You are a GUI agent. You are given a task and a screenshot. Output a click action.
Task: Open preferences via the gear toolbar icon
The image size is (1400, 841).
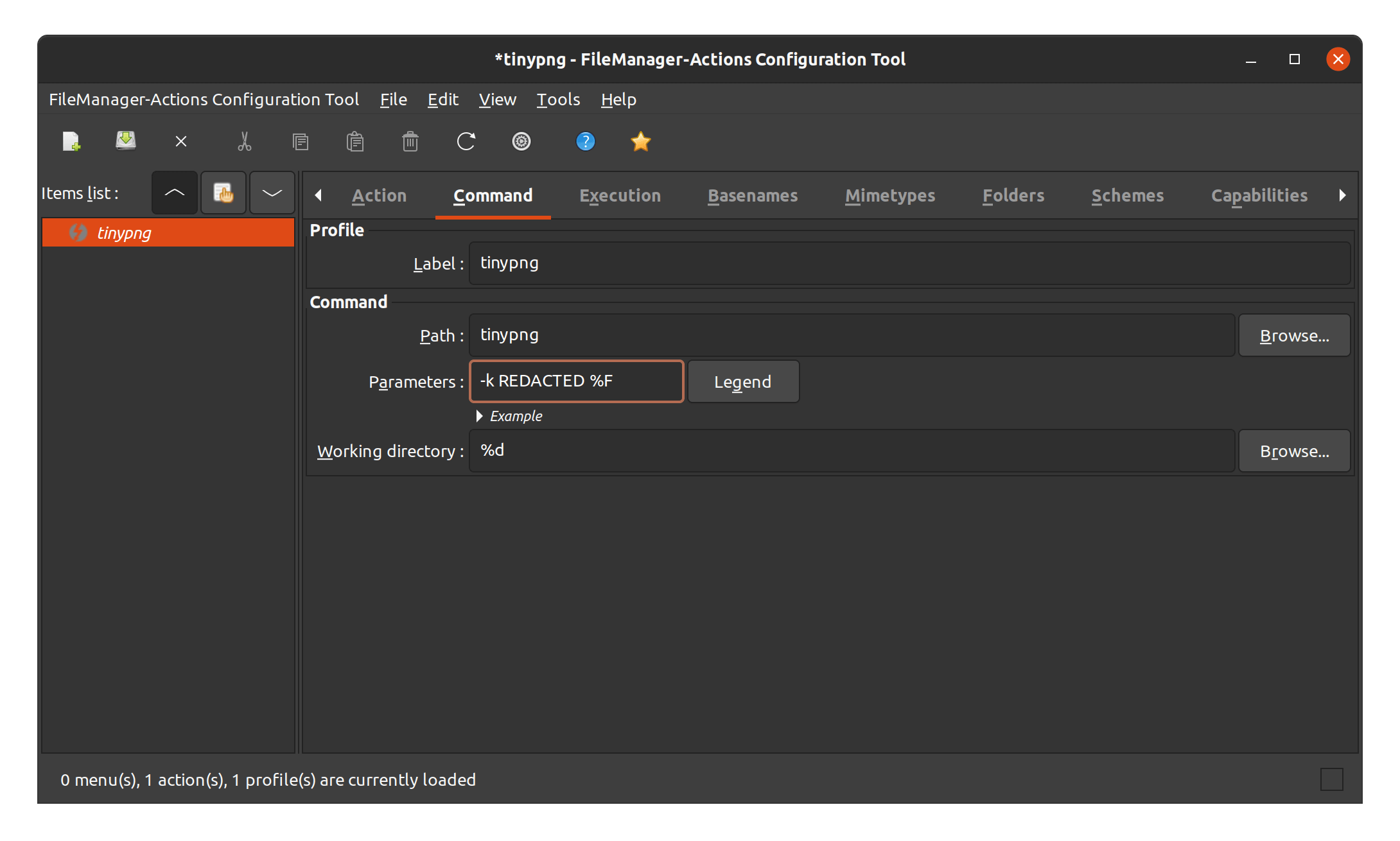(x=521, y=141)
